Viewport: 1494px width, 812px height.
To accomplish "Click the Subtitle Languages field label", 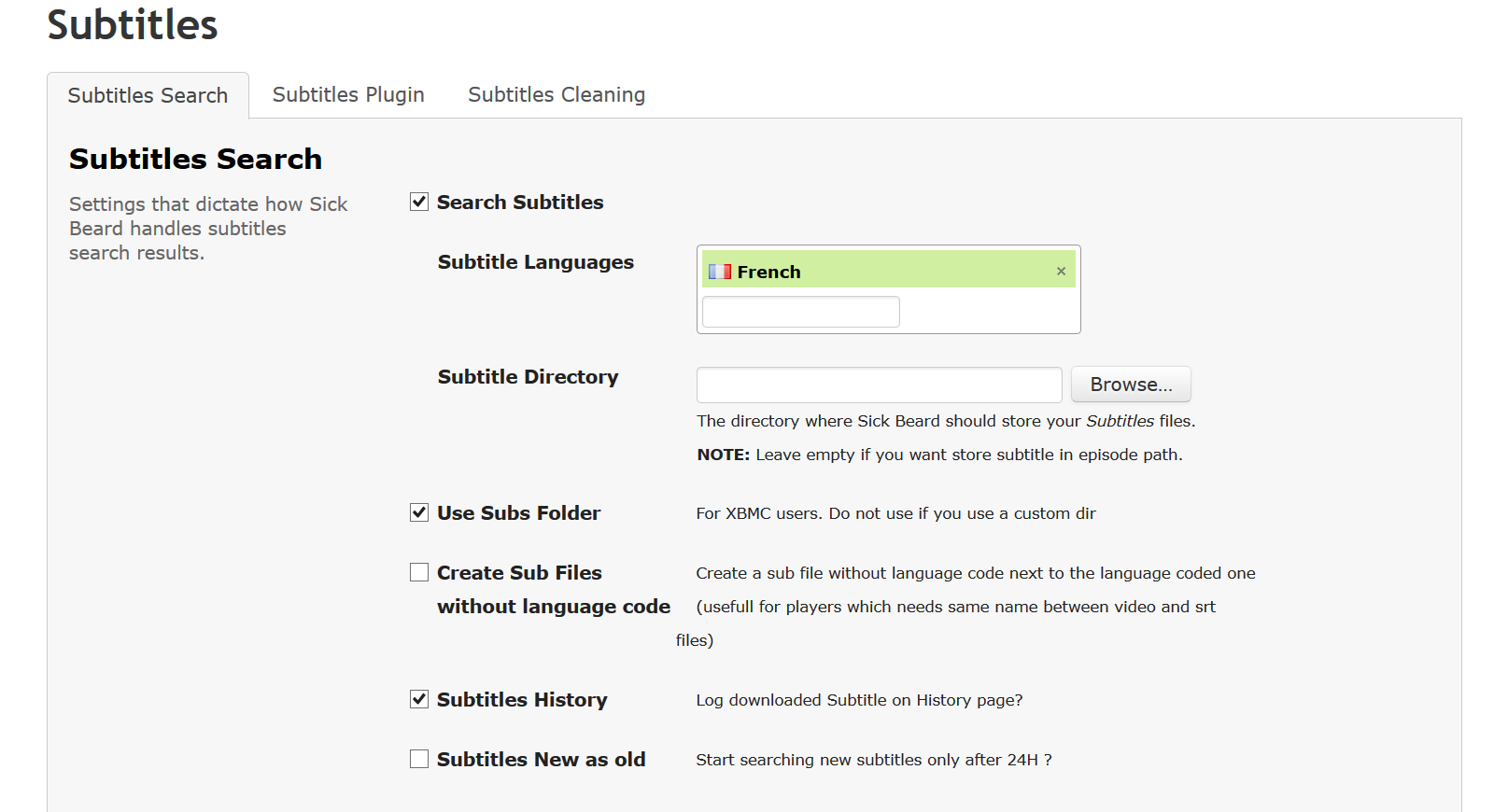I will [x=535, y=262].
